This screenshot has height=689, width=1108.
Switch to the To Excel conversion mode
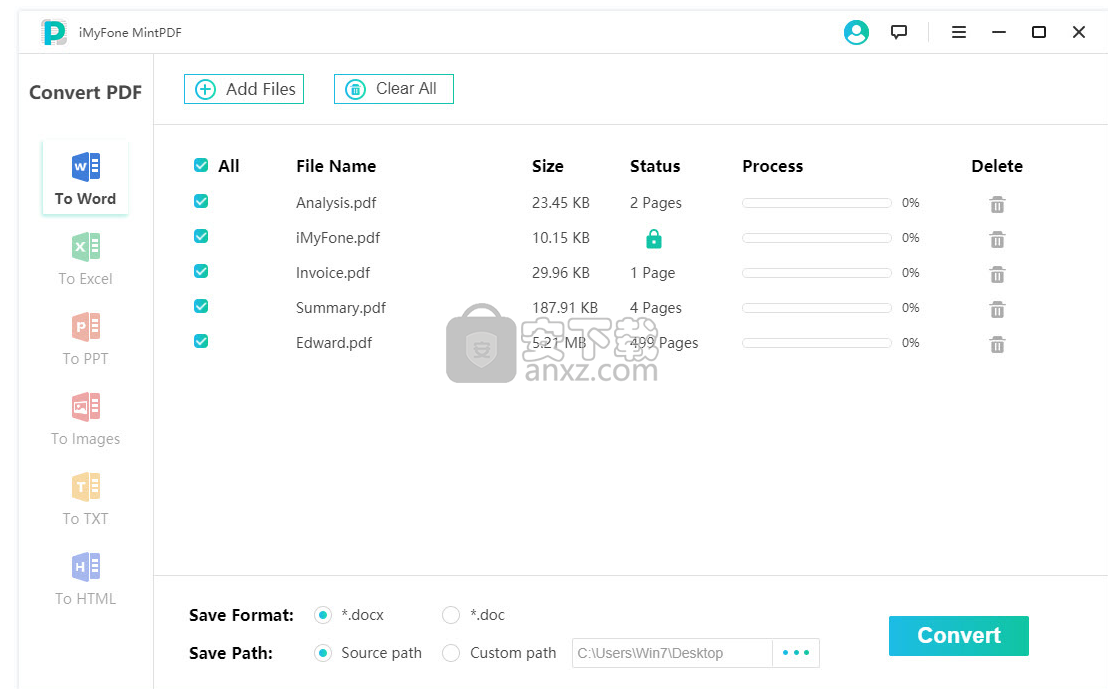86,259
